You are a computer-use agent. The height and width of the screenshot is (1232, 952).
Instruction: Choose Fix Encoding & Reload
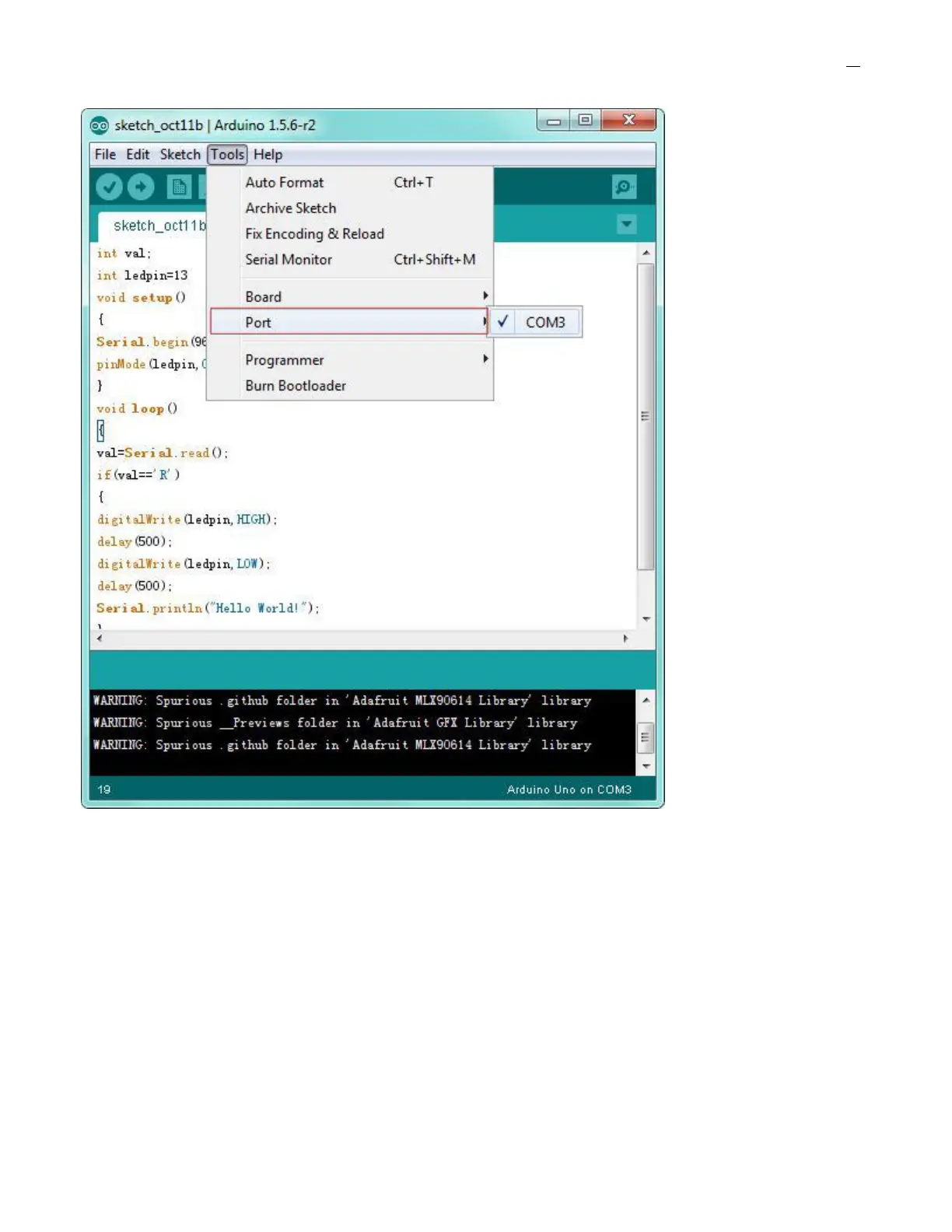coord(350,234)
